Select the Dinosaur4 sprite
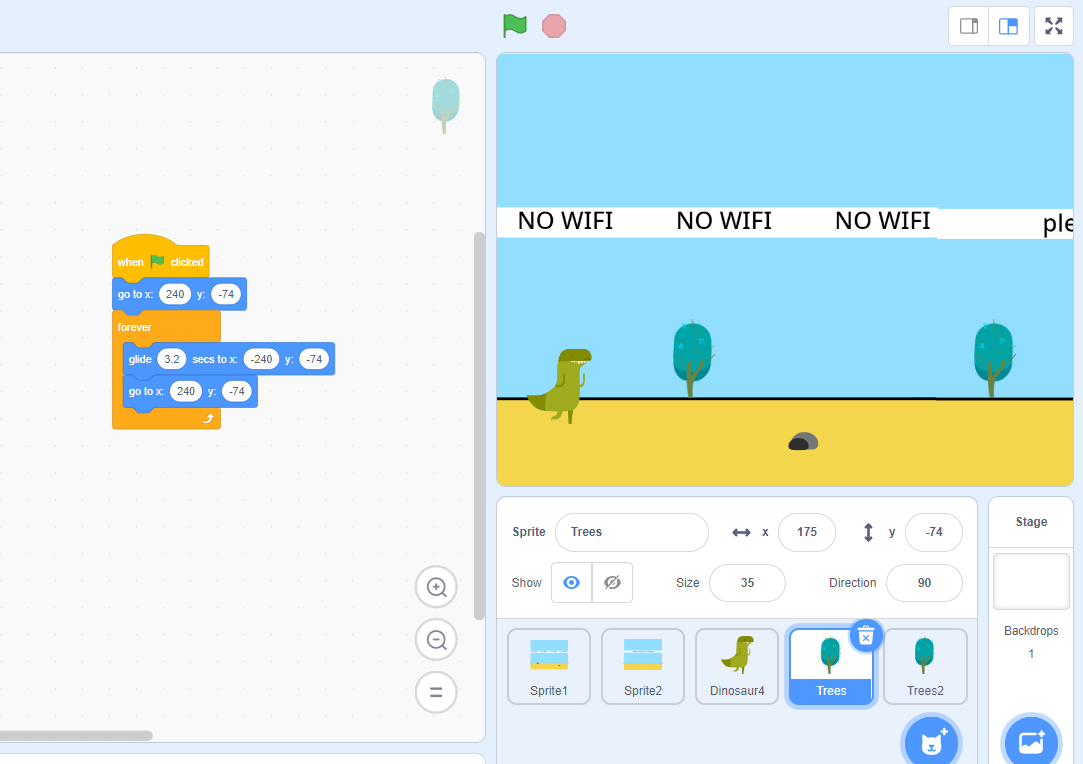 coord(737,665)
